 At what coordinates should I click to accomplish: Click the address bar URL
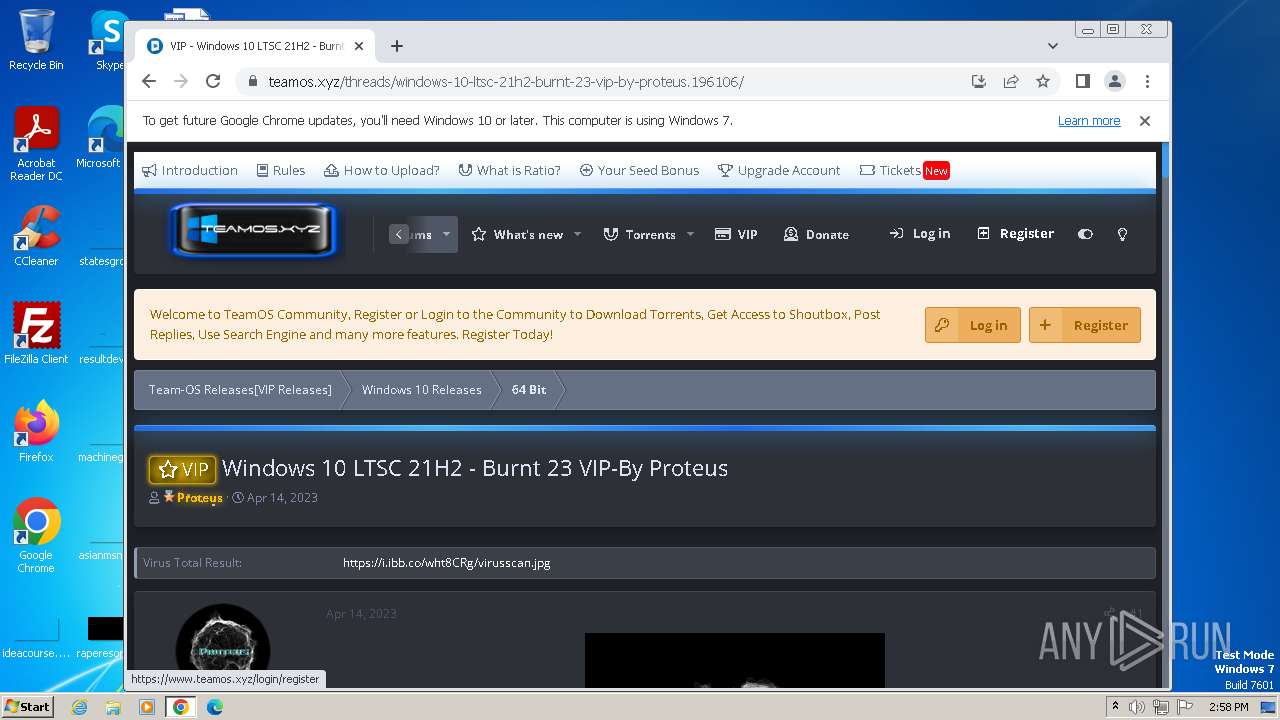coord(506,81)
